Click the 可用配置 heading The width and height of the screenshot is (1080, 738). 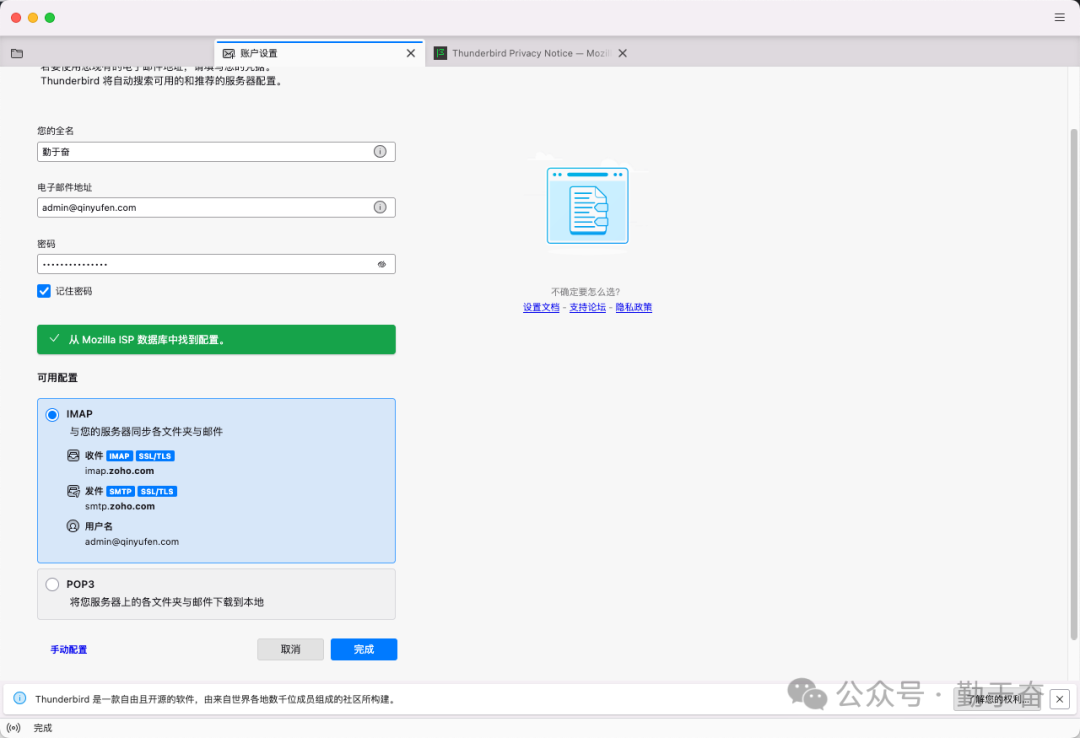(x=57, y=378)
